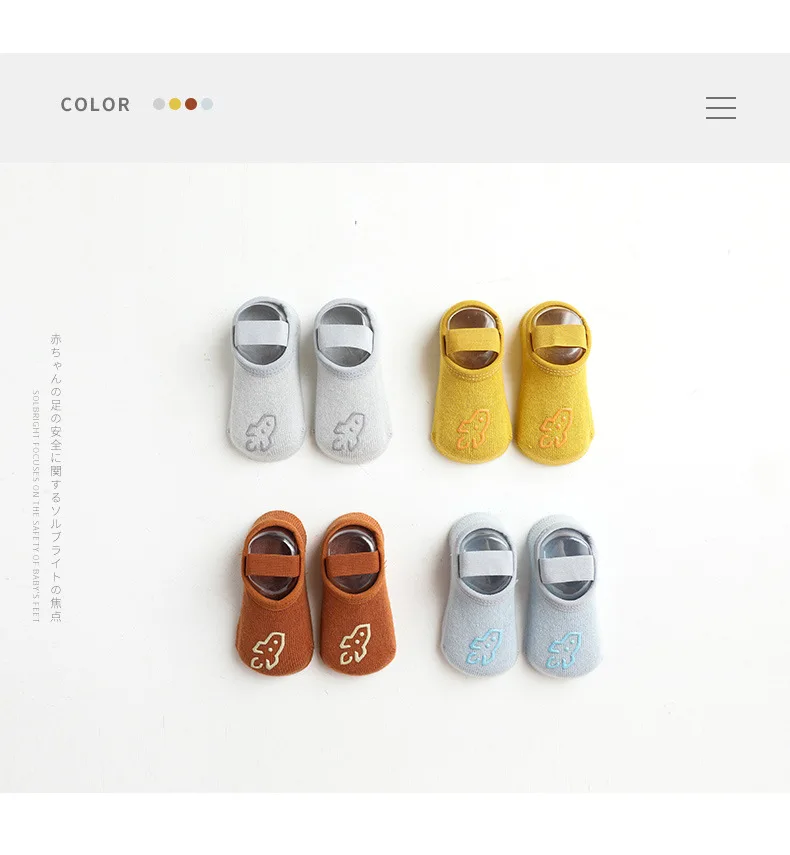Select the gray color dot
The width and height of the screenshot is (790, 855).
pos(159,104)
